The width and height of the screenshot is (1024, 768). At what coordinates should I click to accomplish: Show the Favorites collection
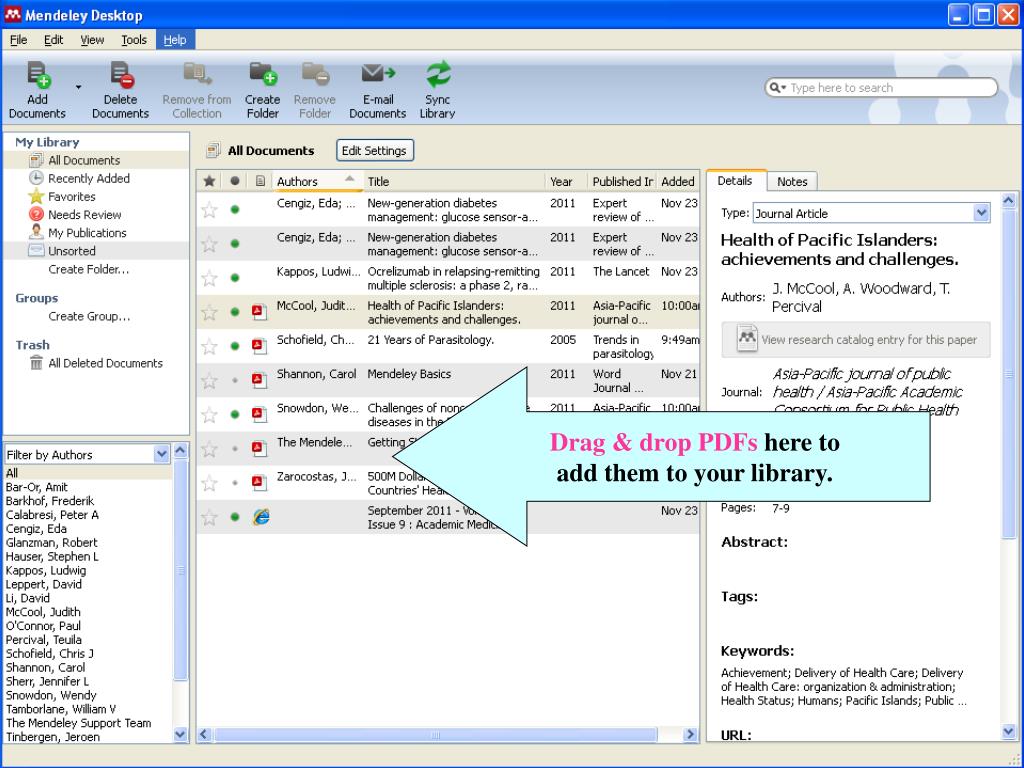(72, 197)
